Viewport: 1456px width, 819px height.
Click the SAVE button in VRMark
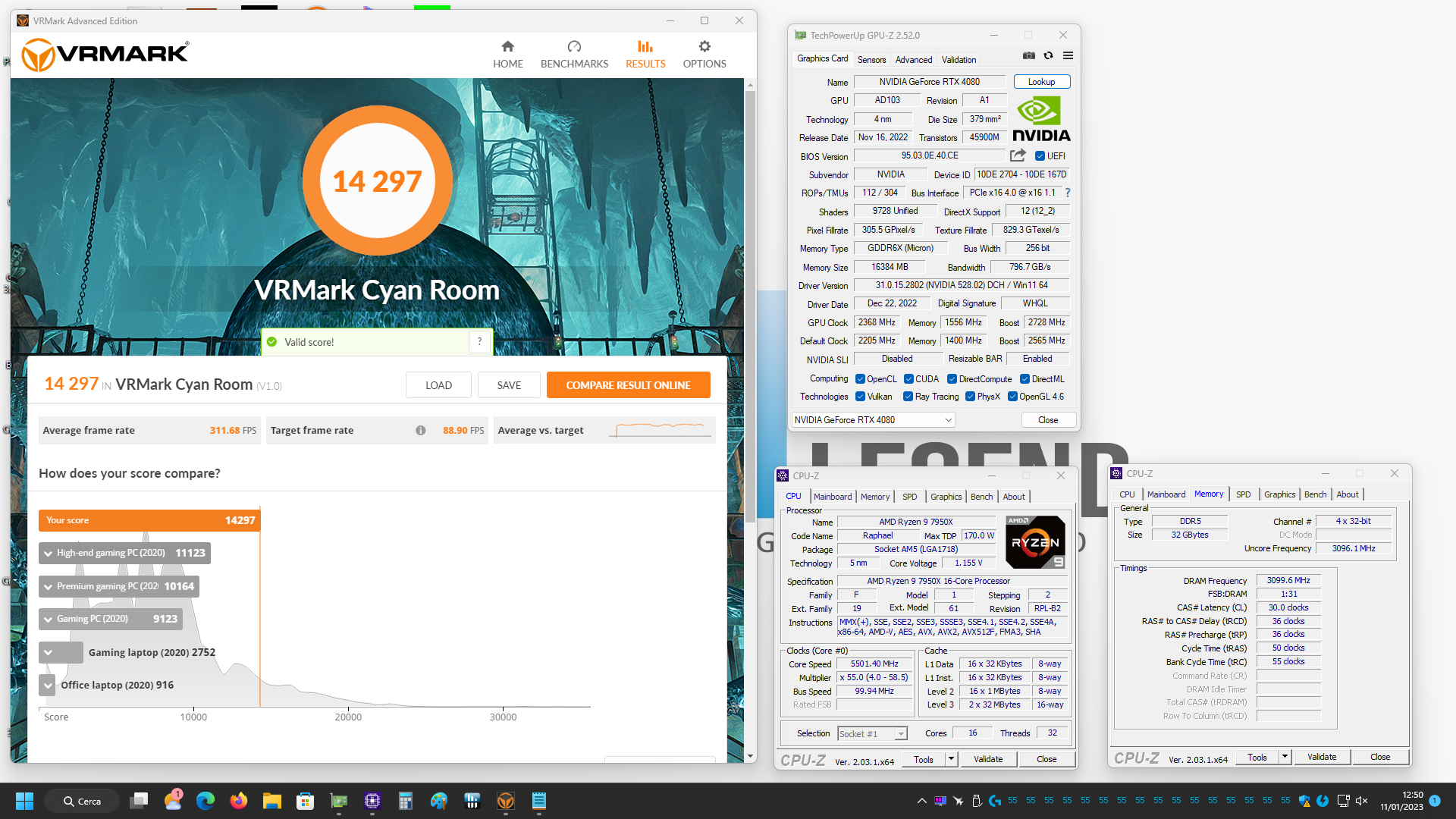tap(509, 385)
